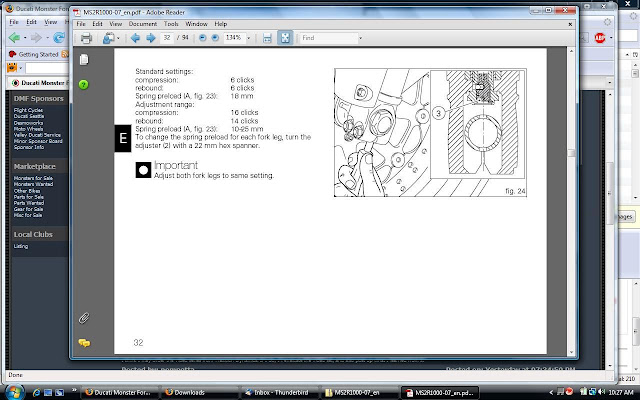Toggle the fit page view button
Screen dimensions: 640x400
pos(283,38)
